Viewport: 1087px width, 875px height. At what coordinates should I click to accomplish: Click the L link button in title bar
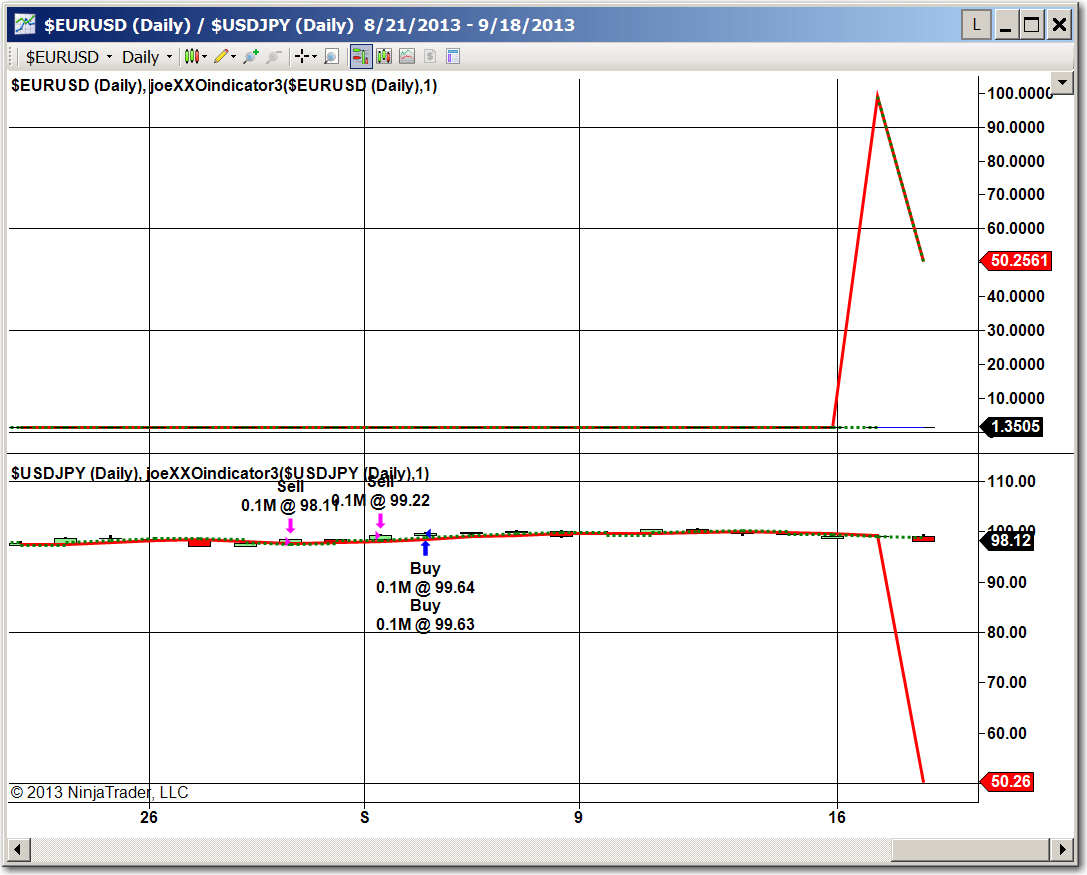(976, 26)
